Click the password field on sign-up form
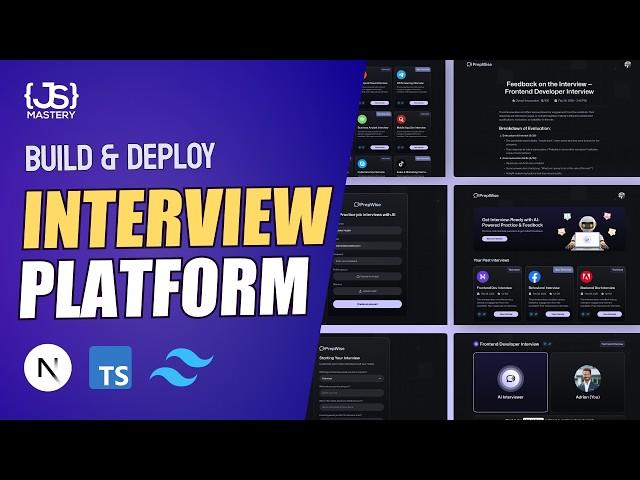This screenshot has width=640, height=480. 367,261
